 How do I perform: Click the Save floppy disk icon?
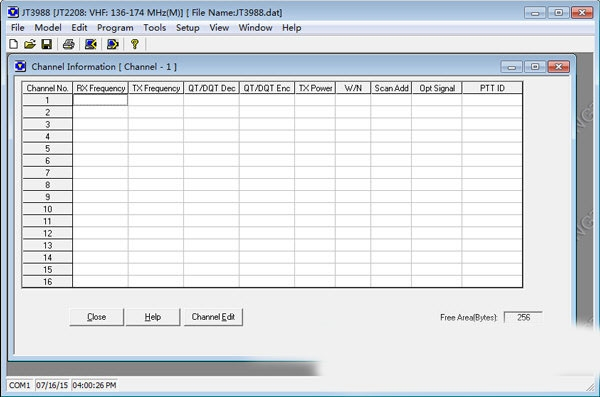pyautogui.click(x=47, y=44)
